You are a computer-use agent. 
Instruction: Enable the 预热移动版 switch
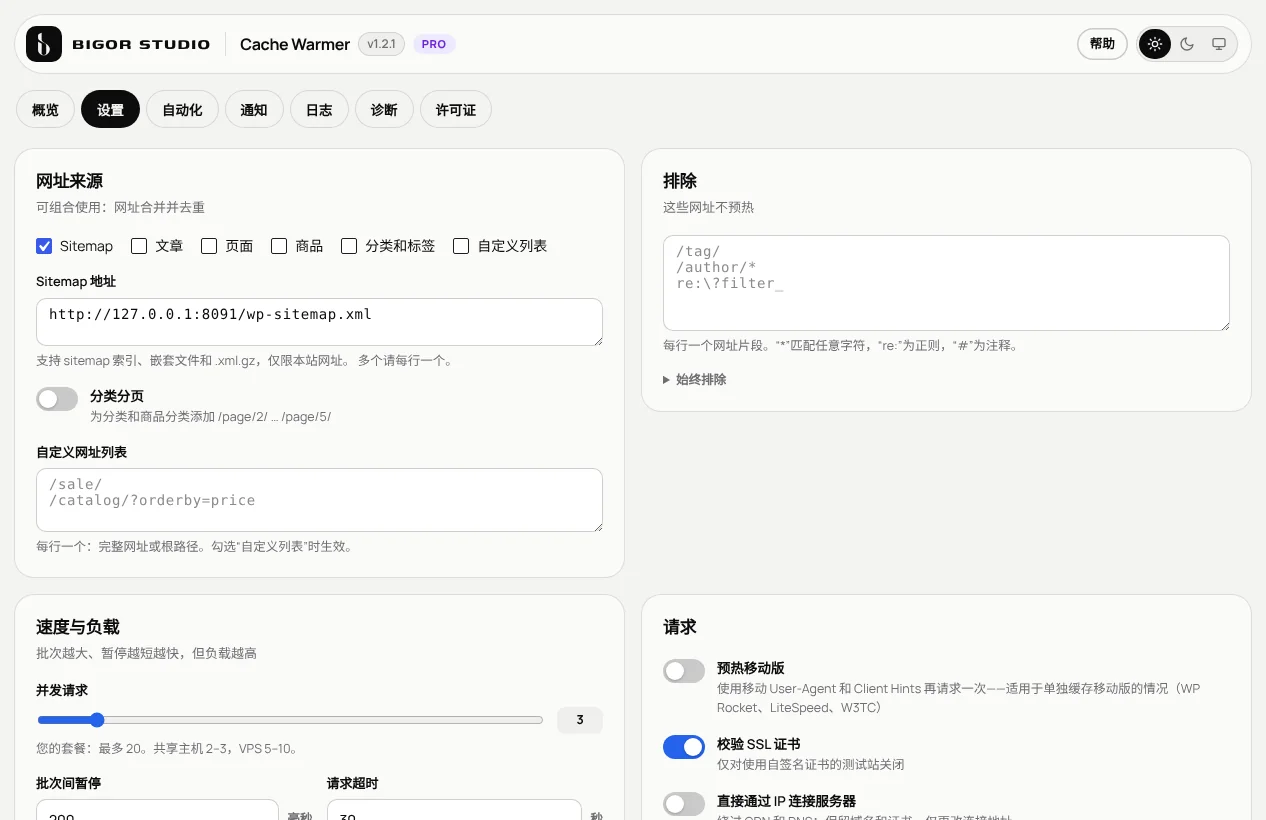coord(684,671)
